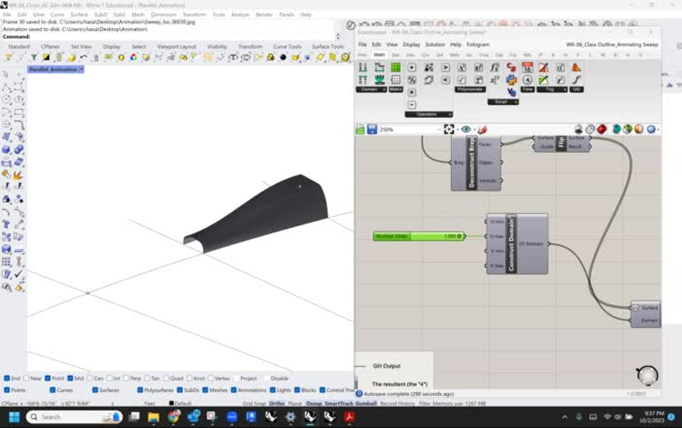This screenshot has height=428, width=682.
Task: Toggle the Mid osnap checkbox
Action: click(x=70, y=378)
